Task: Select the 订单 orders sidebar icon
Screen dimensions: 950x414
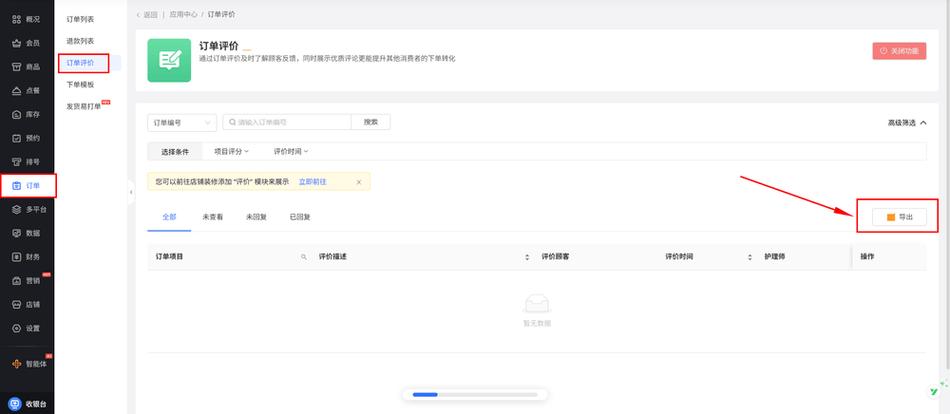Action: tap(17, 185)
